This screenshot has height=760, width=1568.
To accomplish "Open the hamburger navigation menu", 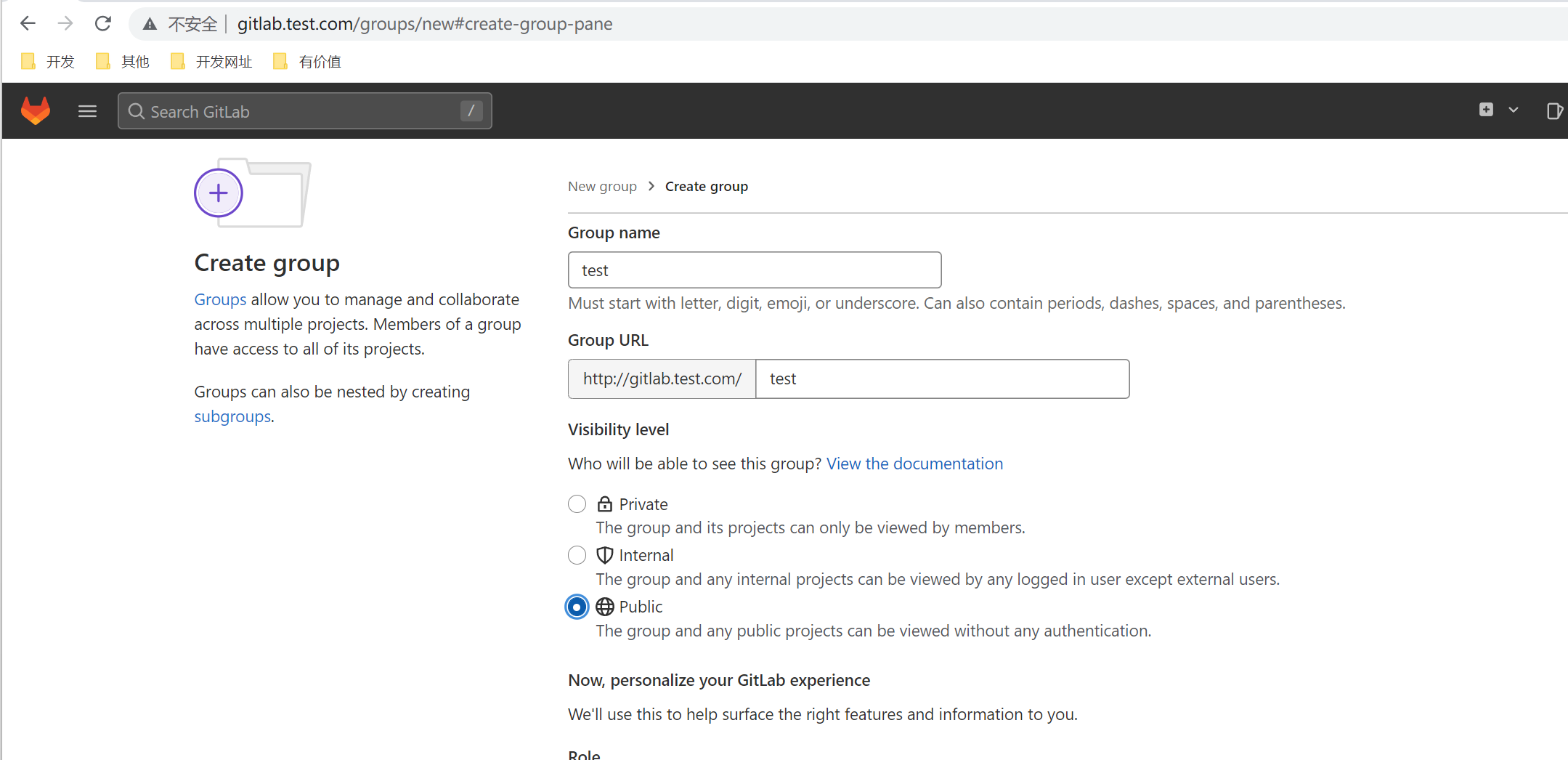I will click(x=87, y=111).
